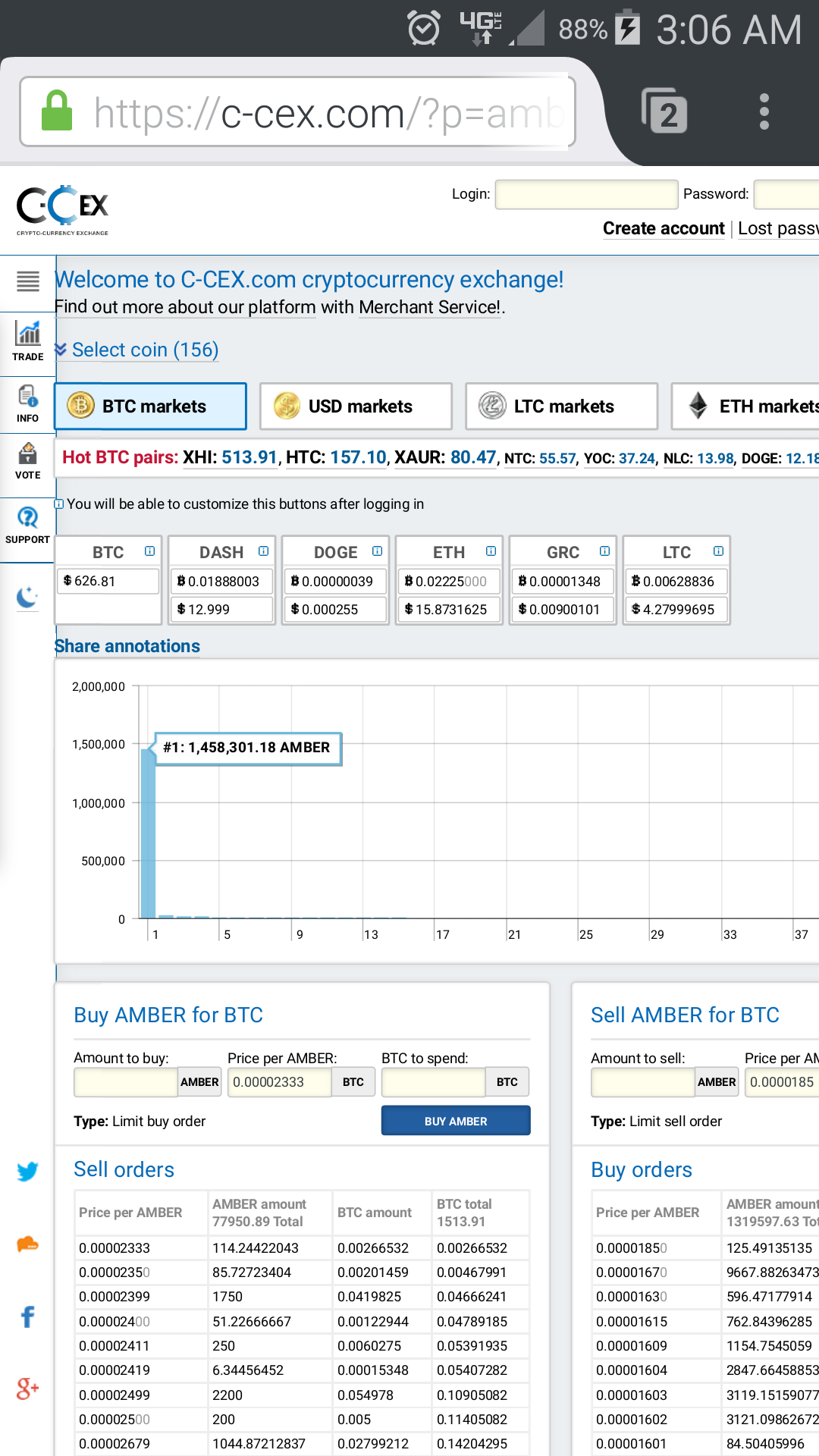
Task: Open the Facebook link in sidebar
Action: coord(27,1317)
